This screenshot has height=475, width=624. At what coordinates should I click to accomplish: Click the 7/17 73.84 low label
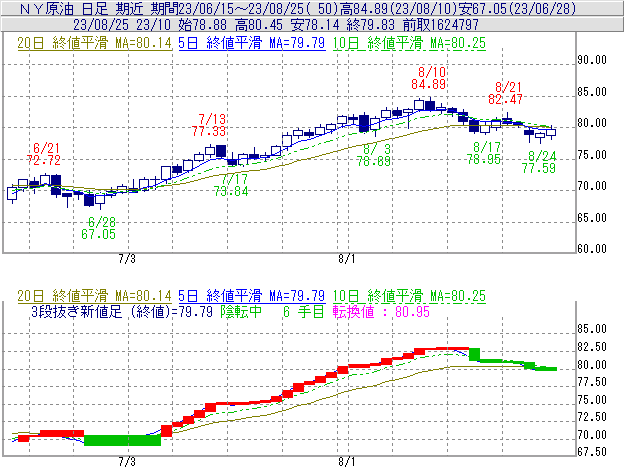231,185
